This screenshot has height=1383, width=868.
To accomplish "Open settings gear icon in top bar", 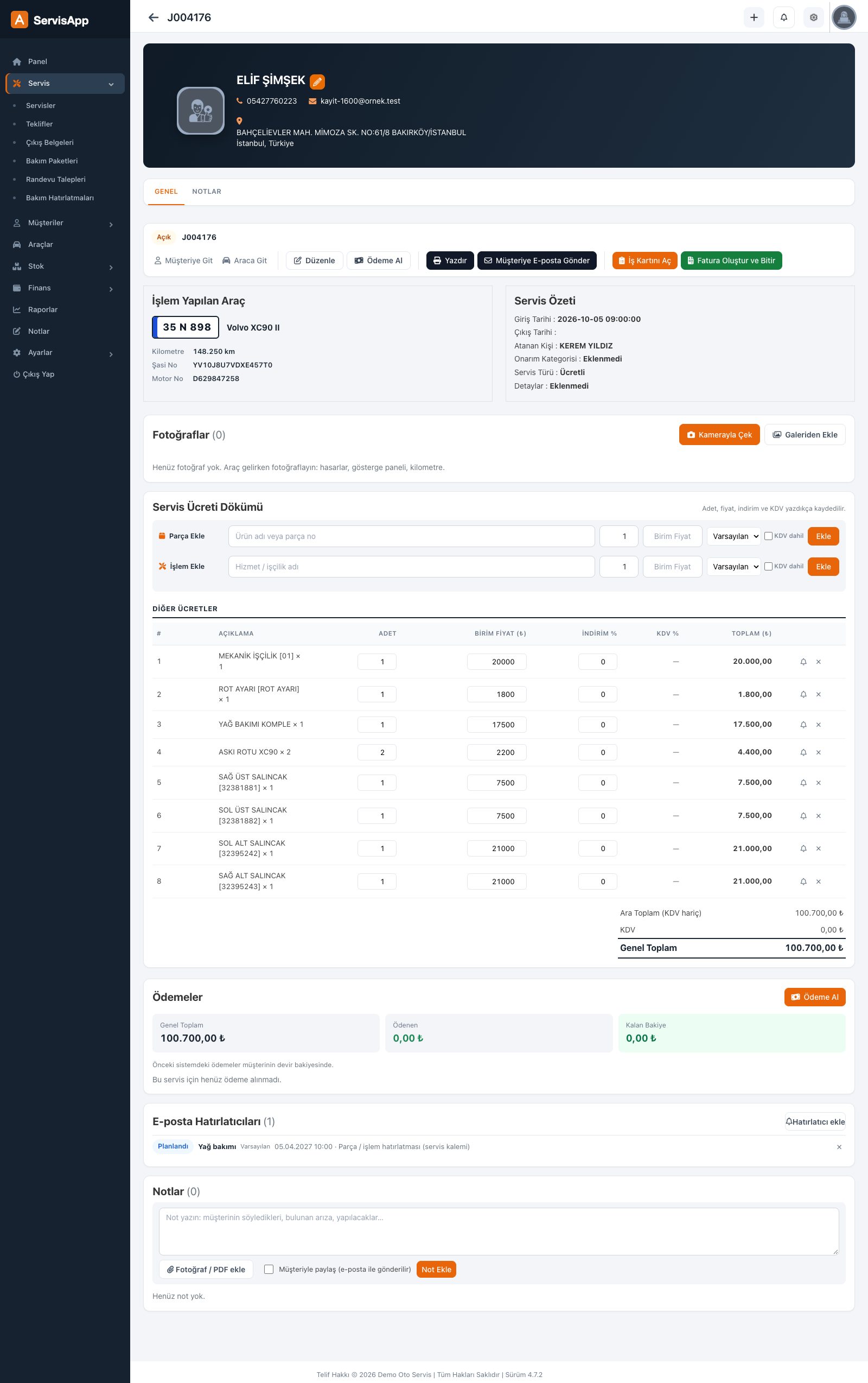I will (x=813, y=18).
